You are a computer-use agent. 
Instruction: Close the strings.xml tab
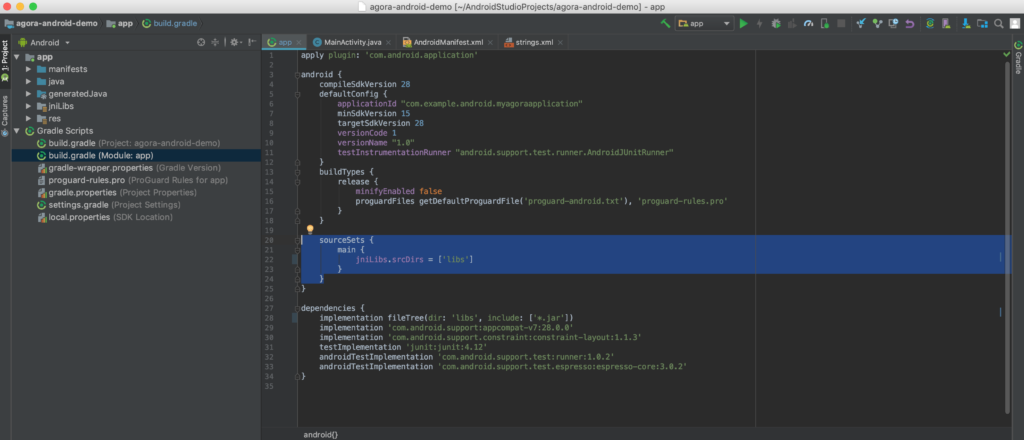coord(561,42)
